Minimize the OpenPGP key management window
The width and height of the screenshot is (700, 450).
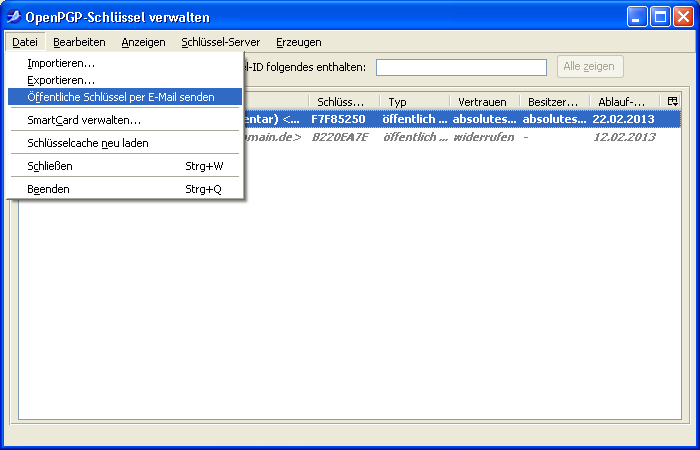(637, 17)
